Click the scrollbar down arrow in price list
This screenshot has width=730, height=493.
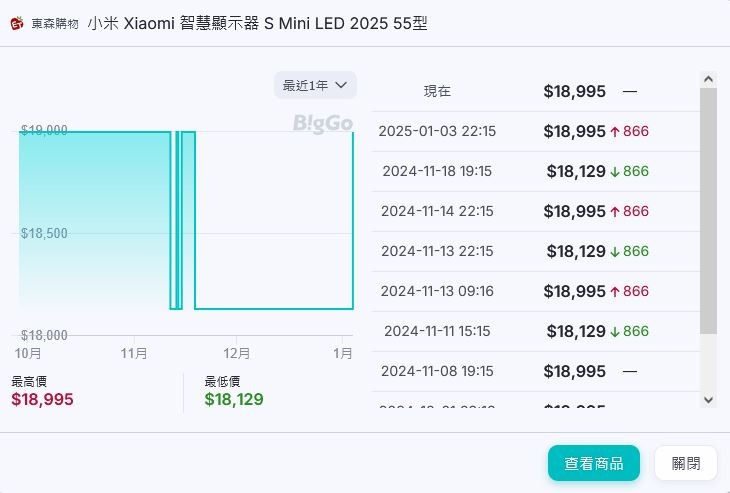tap(709, 400)
